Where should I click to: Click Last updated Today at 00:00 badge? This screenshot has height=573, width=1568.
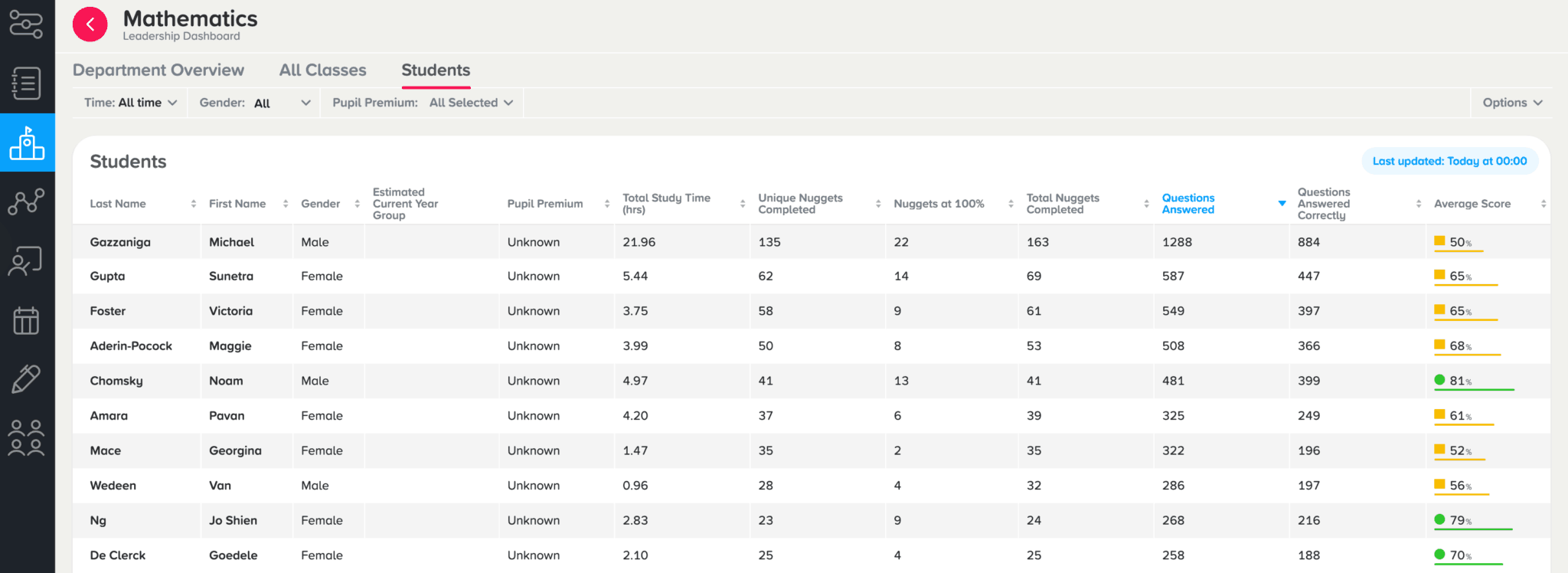(1449, 161)
